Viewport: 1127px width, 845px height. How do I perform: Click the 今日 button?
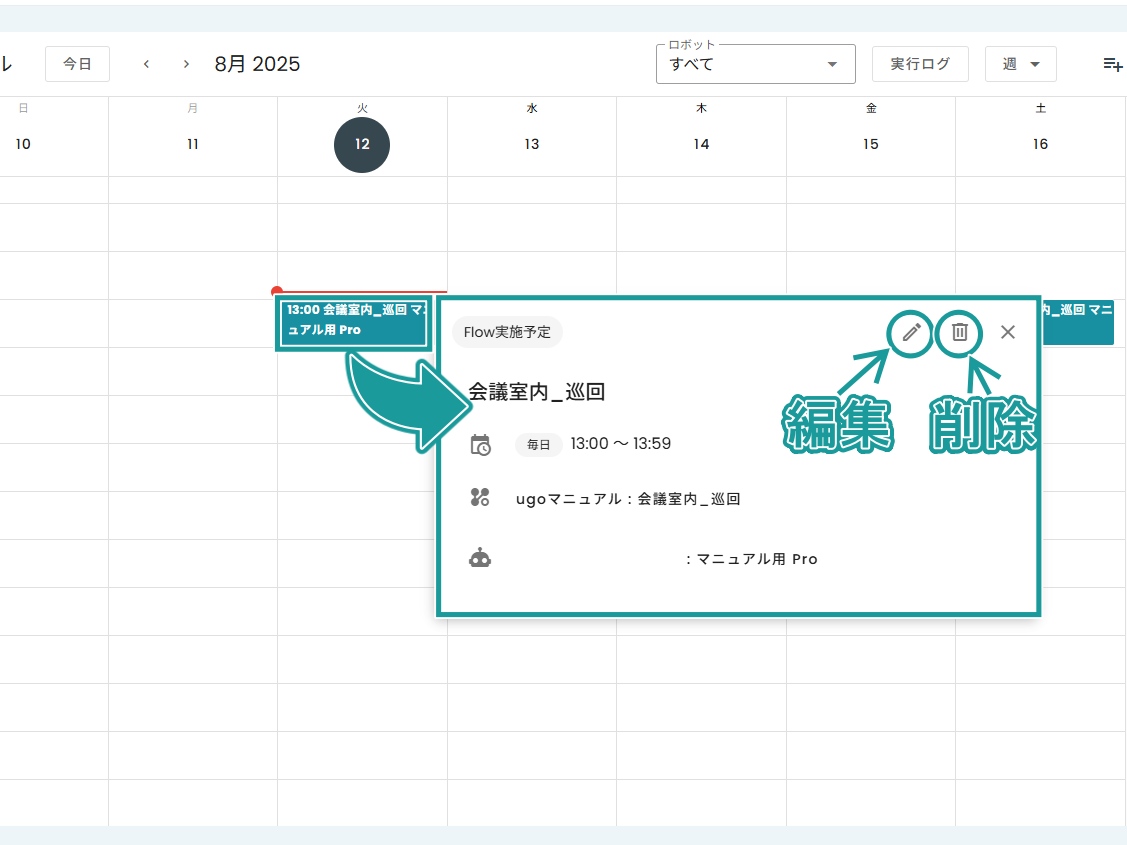[77, 64]
